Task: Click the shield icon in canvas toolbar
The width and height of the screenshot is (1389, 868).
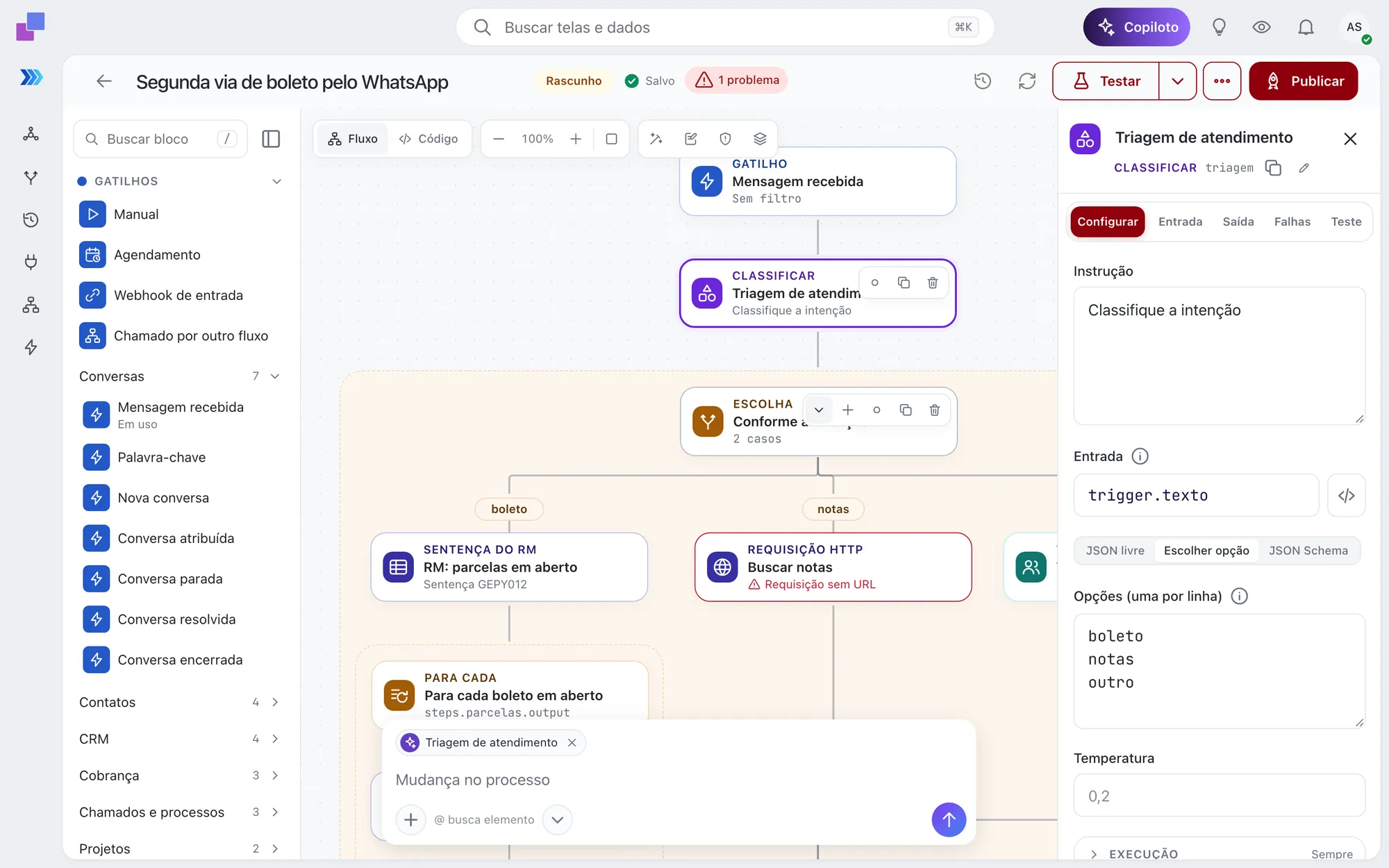Action: tap(725, 139)
